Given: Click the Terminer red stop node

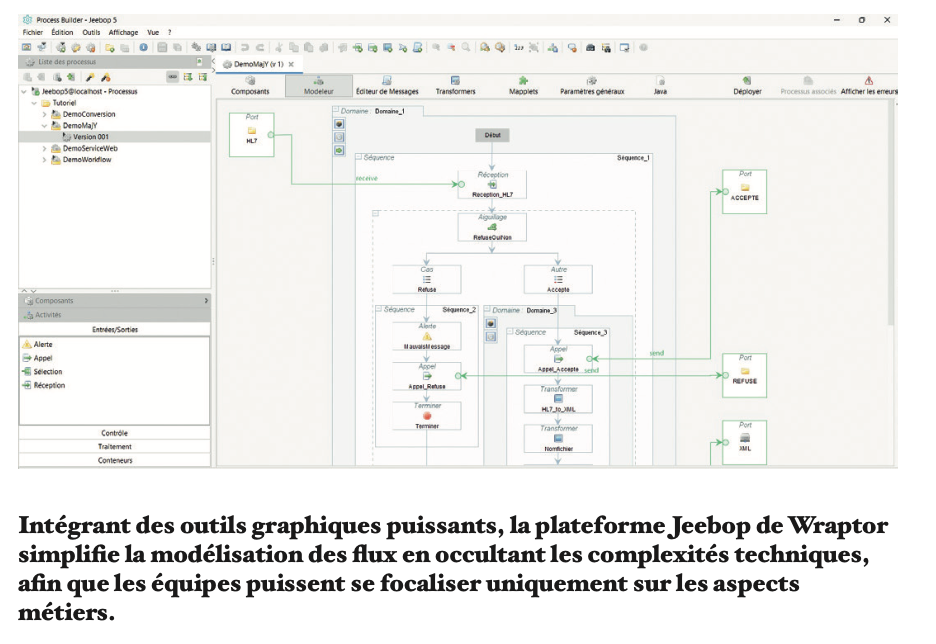Looking at the screenshot, I should click(x=427, y=416).
